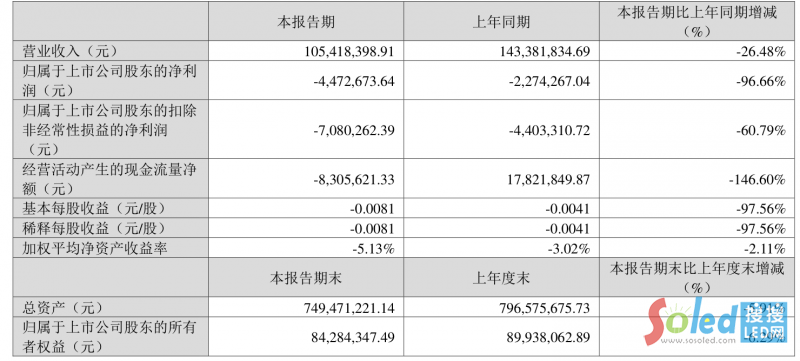
Task: Click the -26.48% change cell
Action: point(762,52)
